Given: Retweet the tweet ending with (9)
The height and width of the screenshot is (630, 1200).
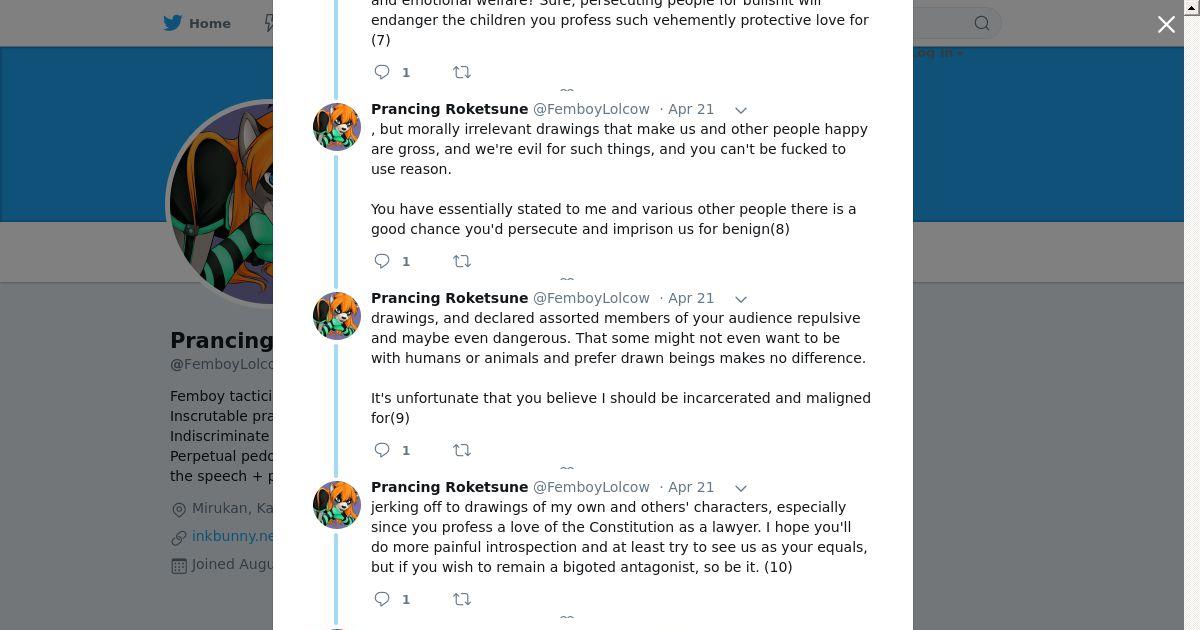Looking at the screenshot, I should (x=462, y=450).
